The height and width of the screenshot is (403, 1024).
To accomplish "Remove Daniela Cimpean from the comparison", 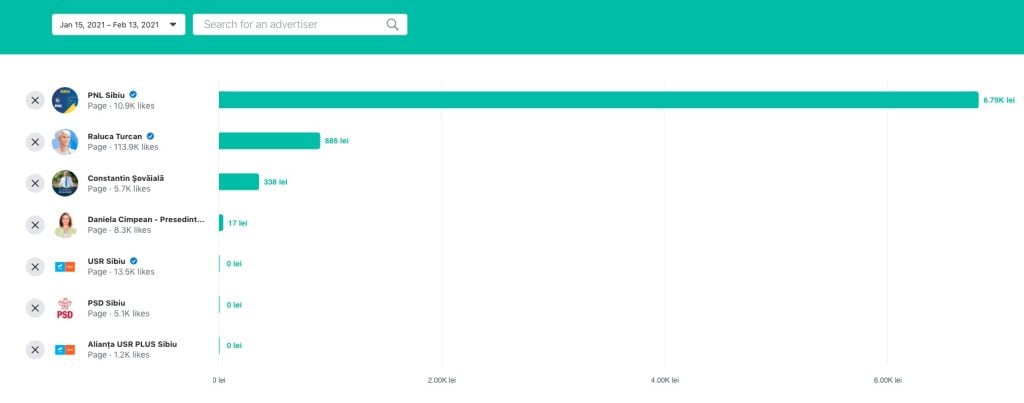I will tap(35, 225).
